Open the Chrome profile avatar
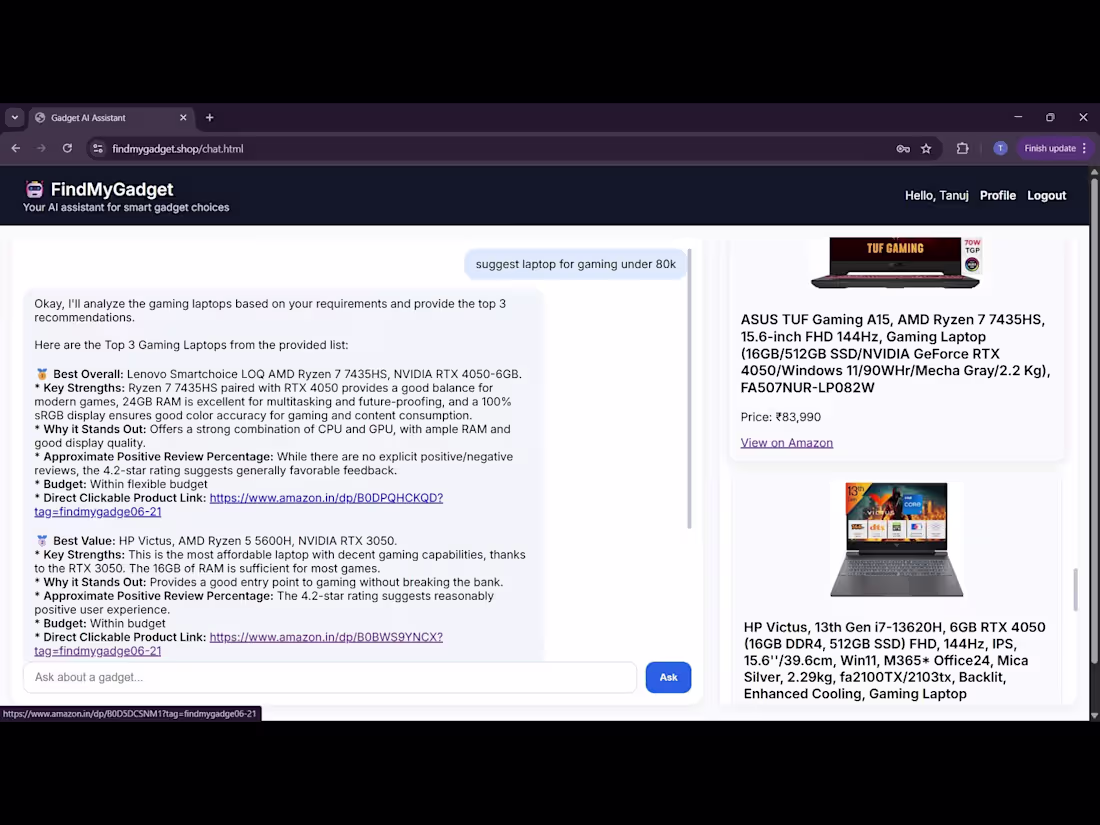1100x825 pixels. [1000, 148]
